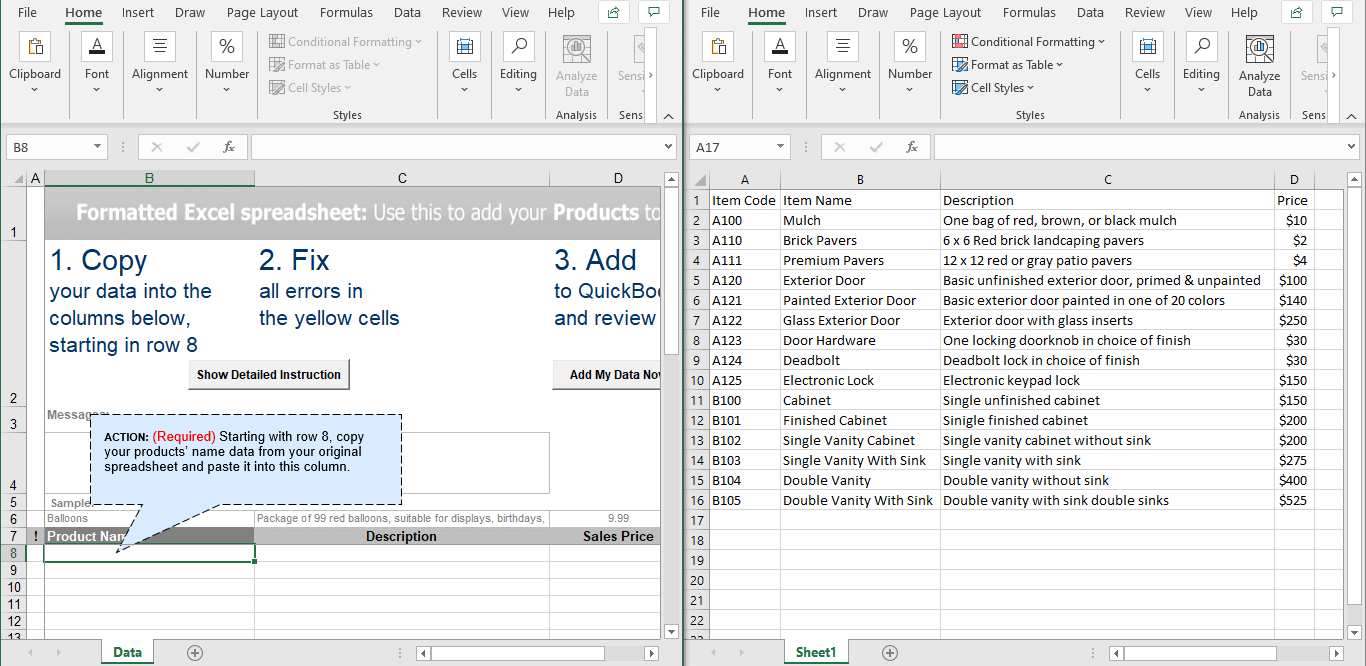Click Show Detailed Instruction button
This screenshot has width=1366, height=666.
[x=268, y=375]
